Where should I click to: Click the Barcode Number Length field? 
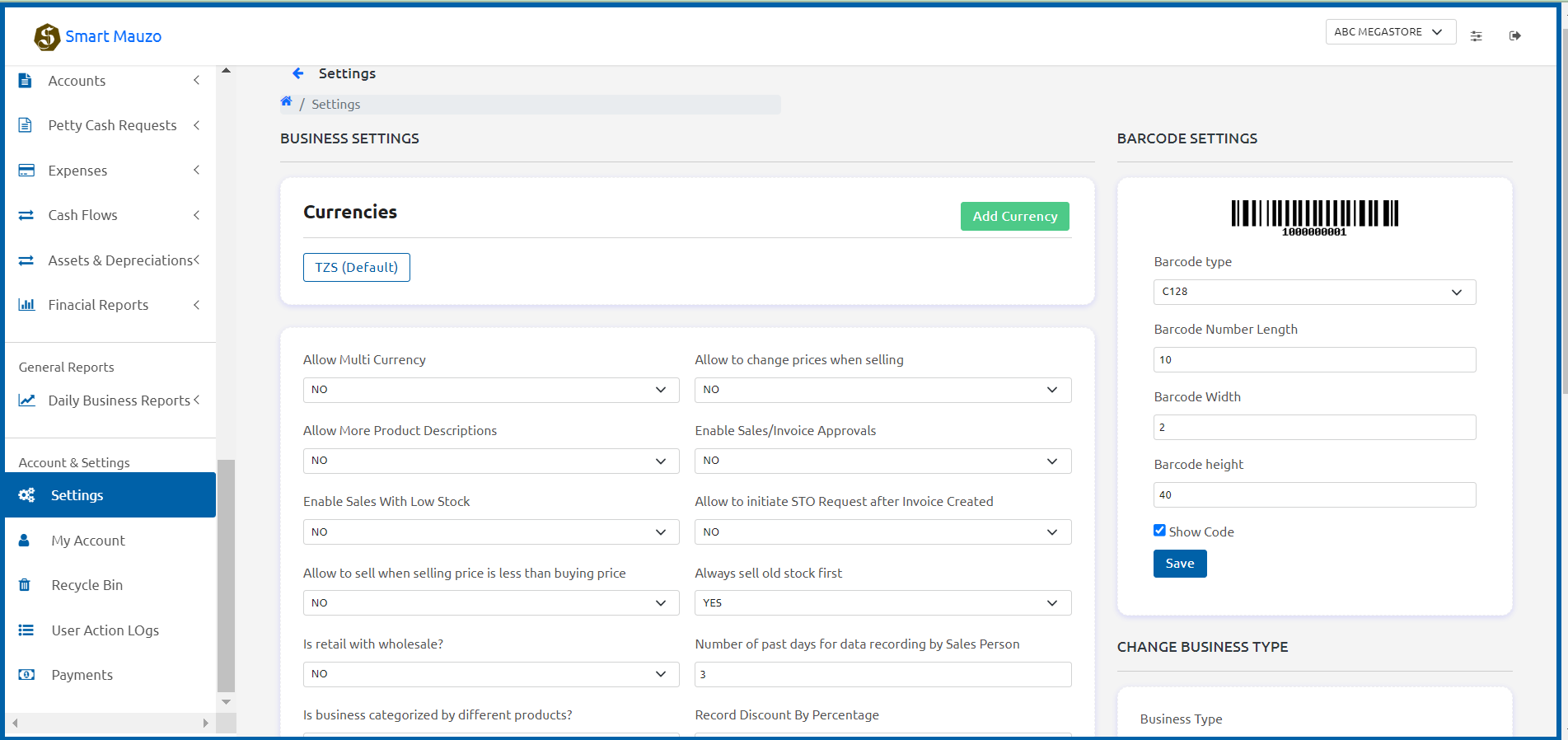click(1314, 360)
